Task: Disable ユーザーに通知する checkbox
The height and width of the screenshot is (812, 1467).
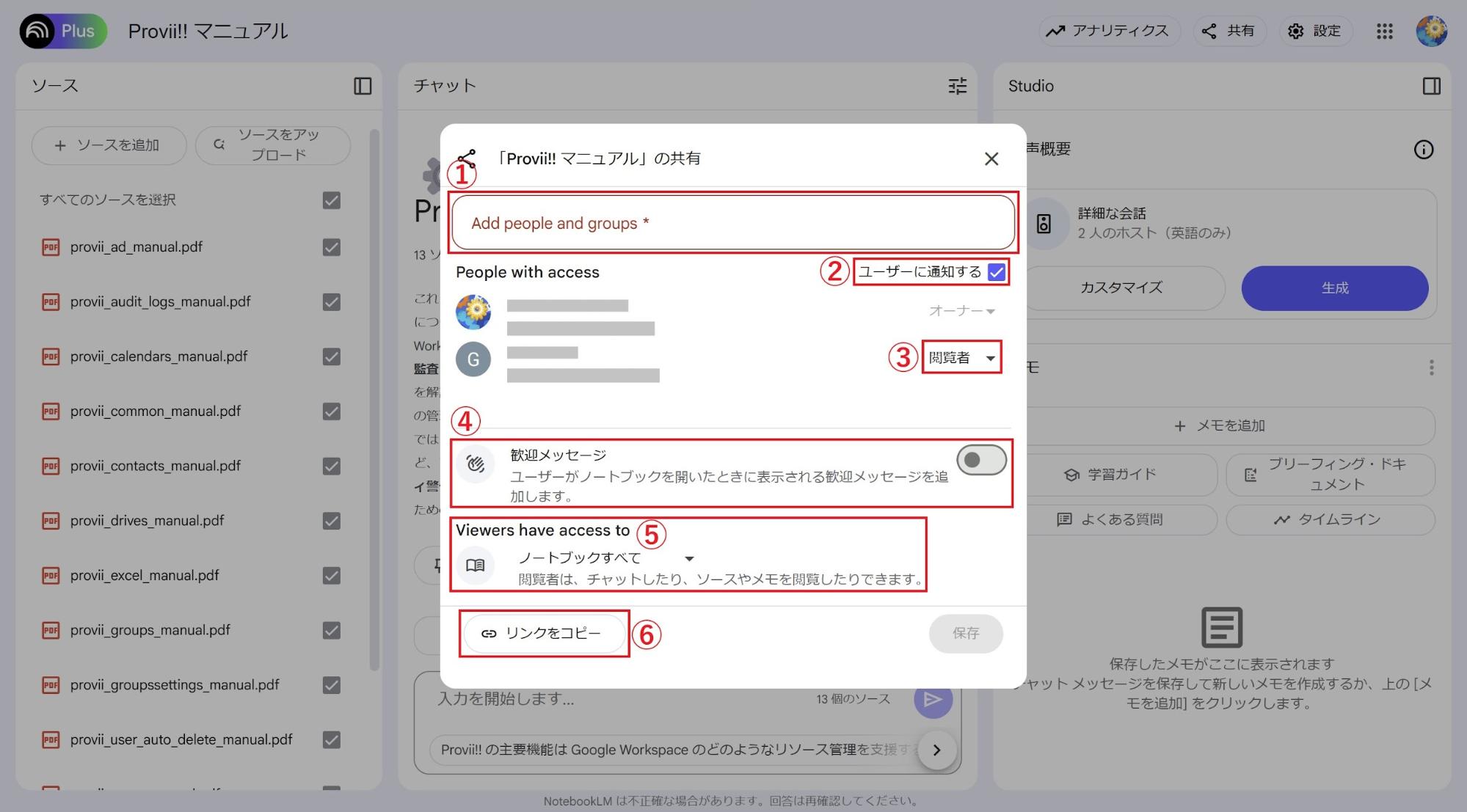Action: pos(996,272)
